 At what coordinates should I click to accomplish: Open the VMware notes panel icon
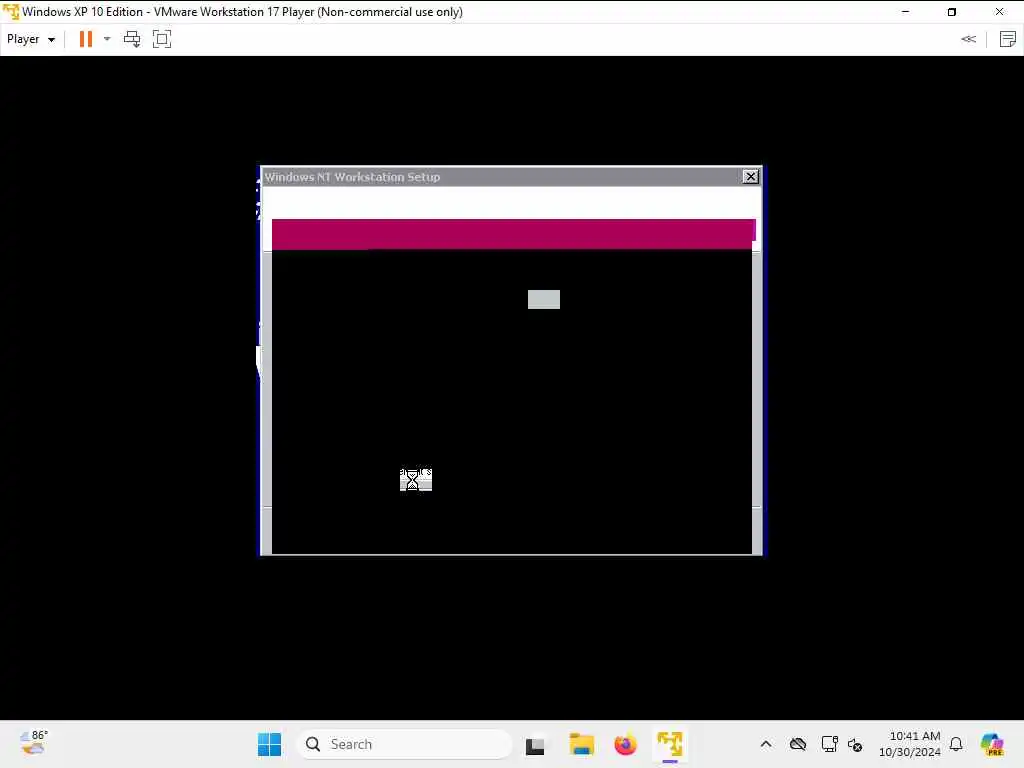pyautogui.click(x=1008, y=39)
